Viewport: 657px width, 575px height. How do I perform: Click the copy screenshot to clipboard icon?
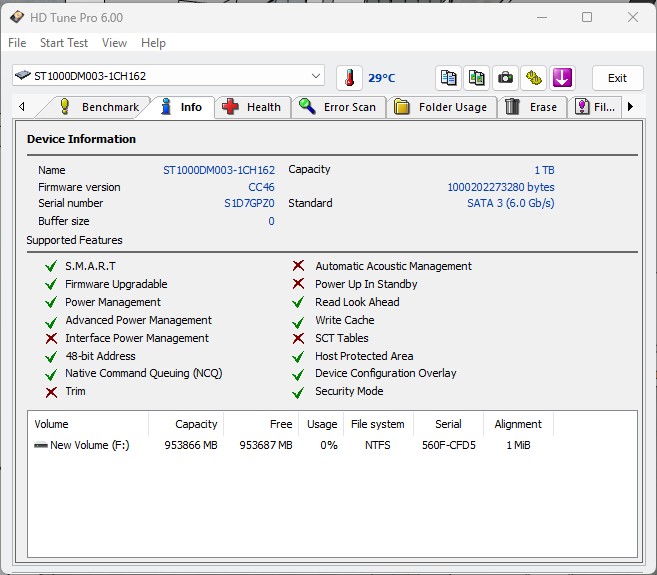click(x=477, y=77)
